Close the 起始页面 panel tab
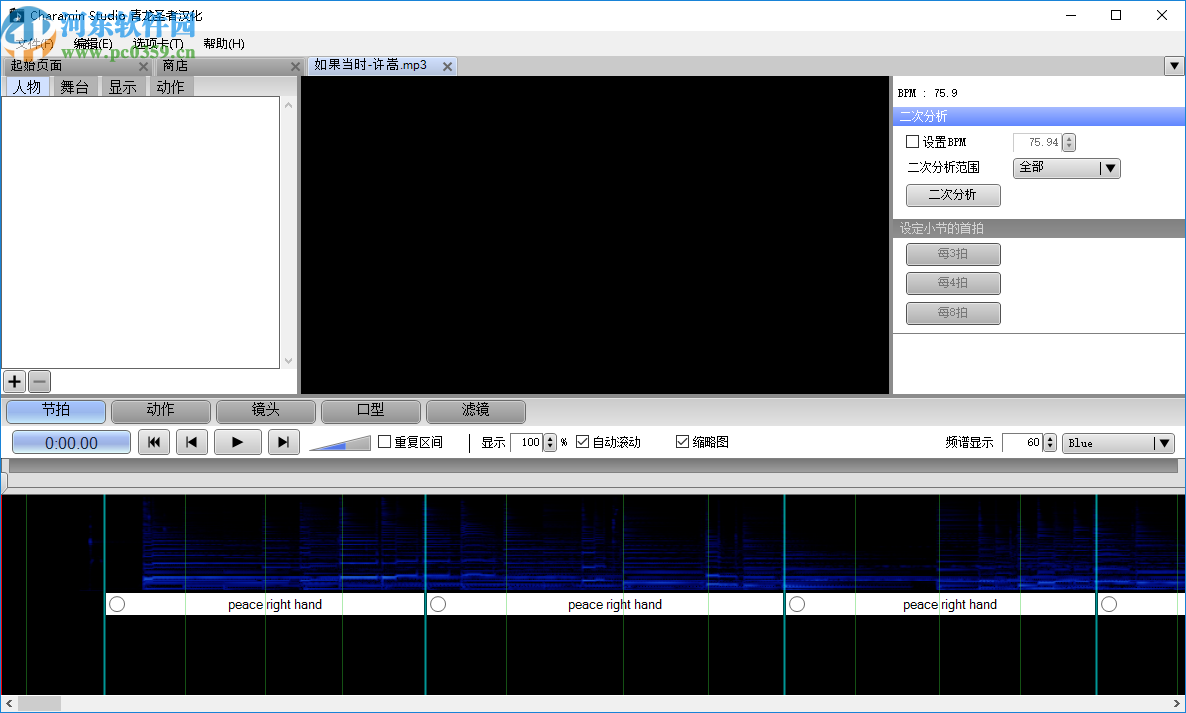The width and height of the screenshot is (1186, 713). point(143,66)
